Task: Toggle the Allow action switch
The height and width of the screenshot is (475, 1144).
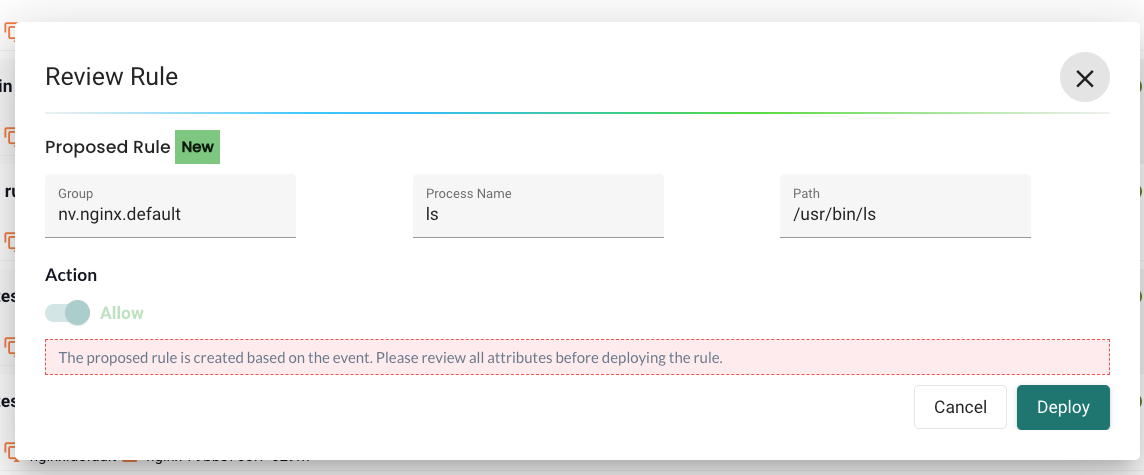Action: pyautogui.click(x=68, y=313)
